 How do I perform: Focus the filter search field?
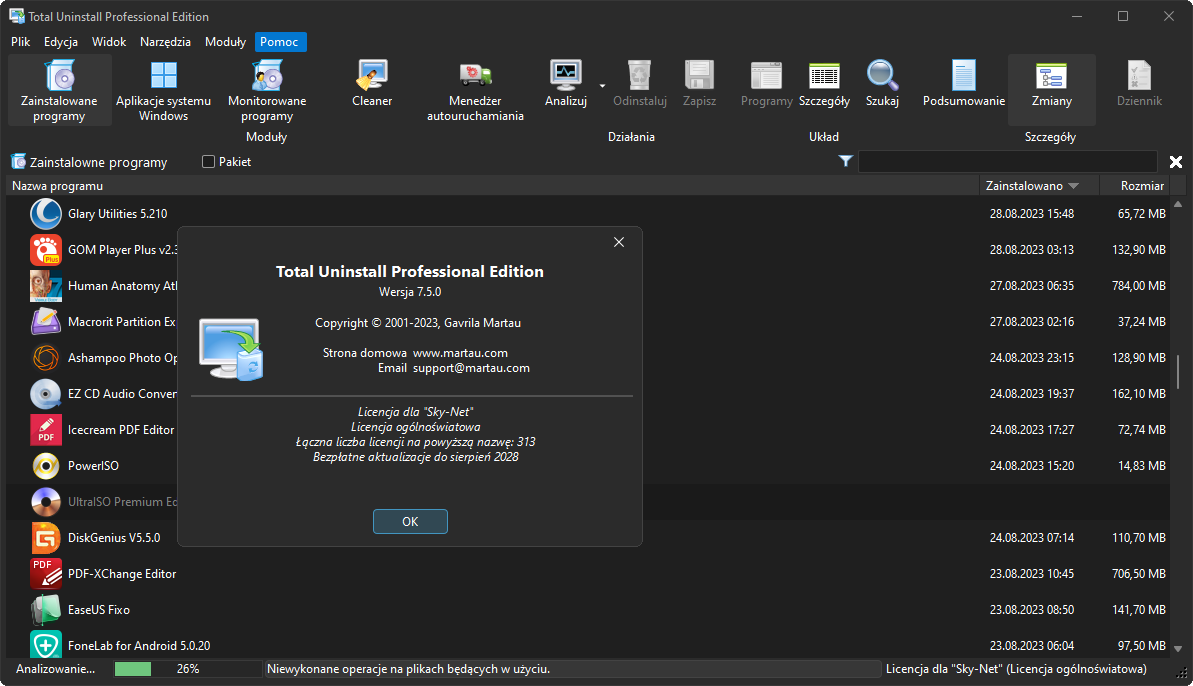pyautogui.click(x=1007, y=161)
